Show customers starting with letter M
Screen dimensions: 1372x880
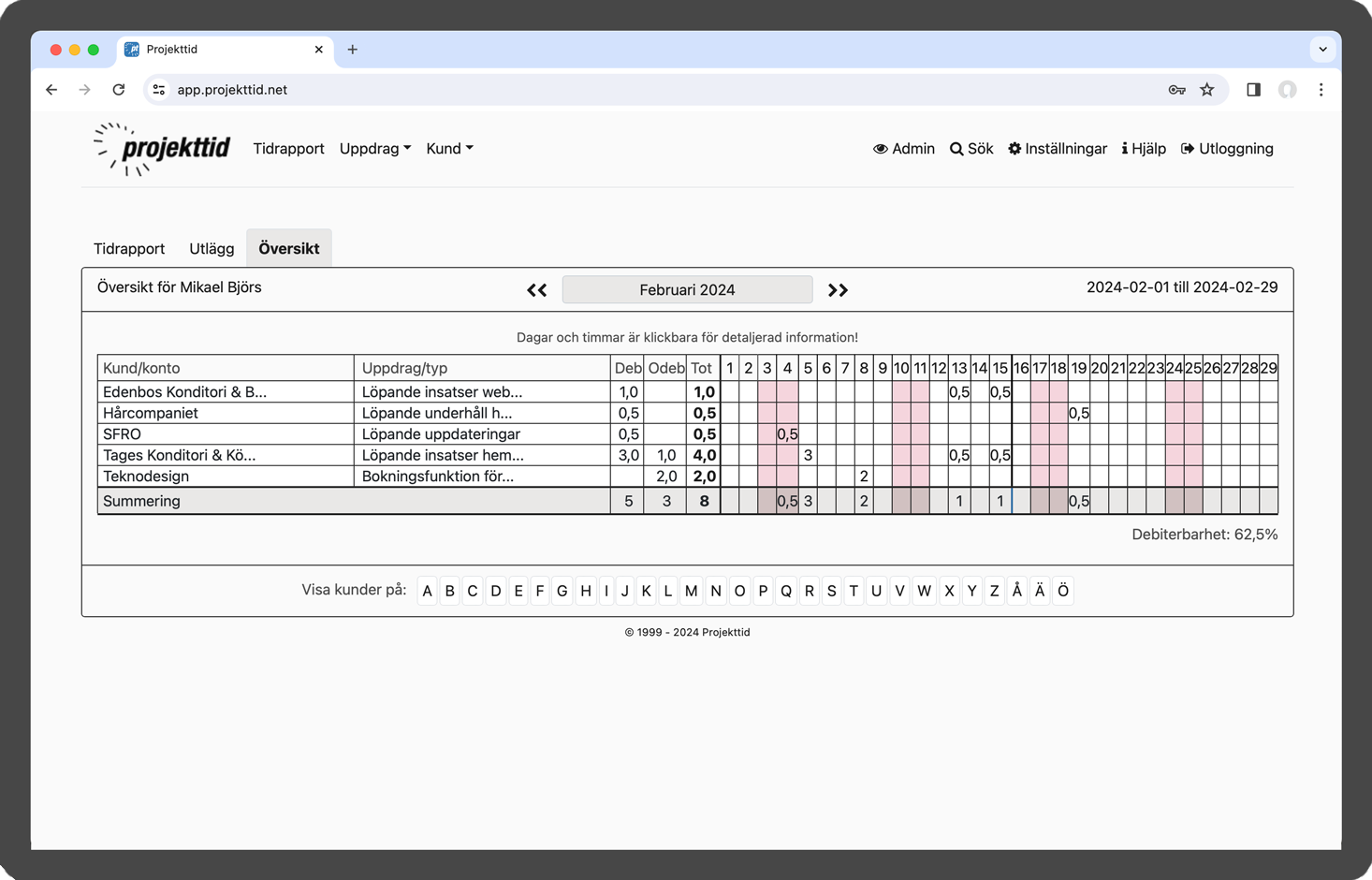click(x=691, y=591)
